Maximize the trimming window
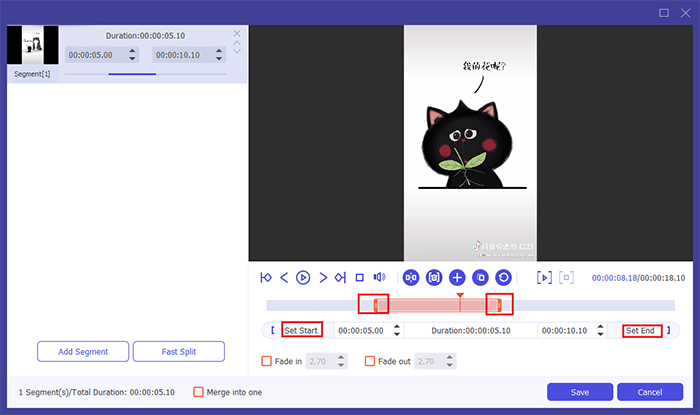Image resolution: width=700 pixels, height=415 pixels. tap(664, 13)
